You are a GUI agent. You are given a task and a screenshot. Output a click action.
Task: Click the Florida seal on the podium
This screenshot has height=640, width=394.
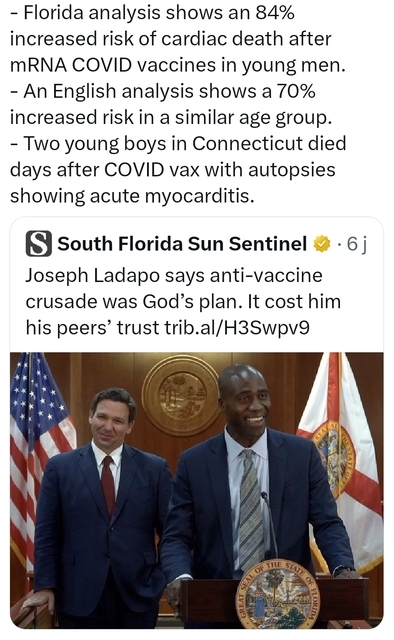(279, 595)
